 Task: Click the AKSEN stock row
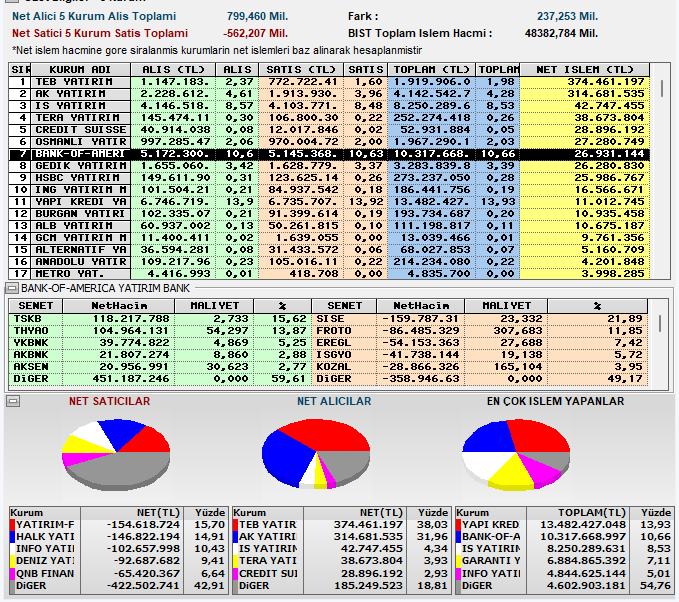pos(160,367)
